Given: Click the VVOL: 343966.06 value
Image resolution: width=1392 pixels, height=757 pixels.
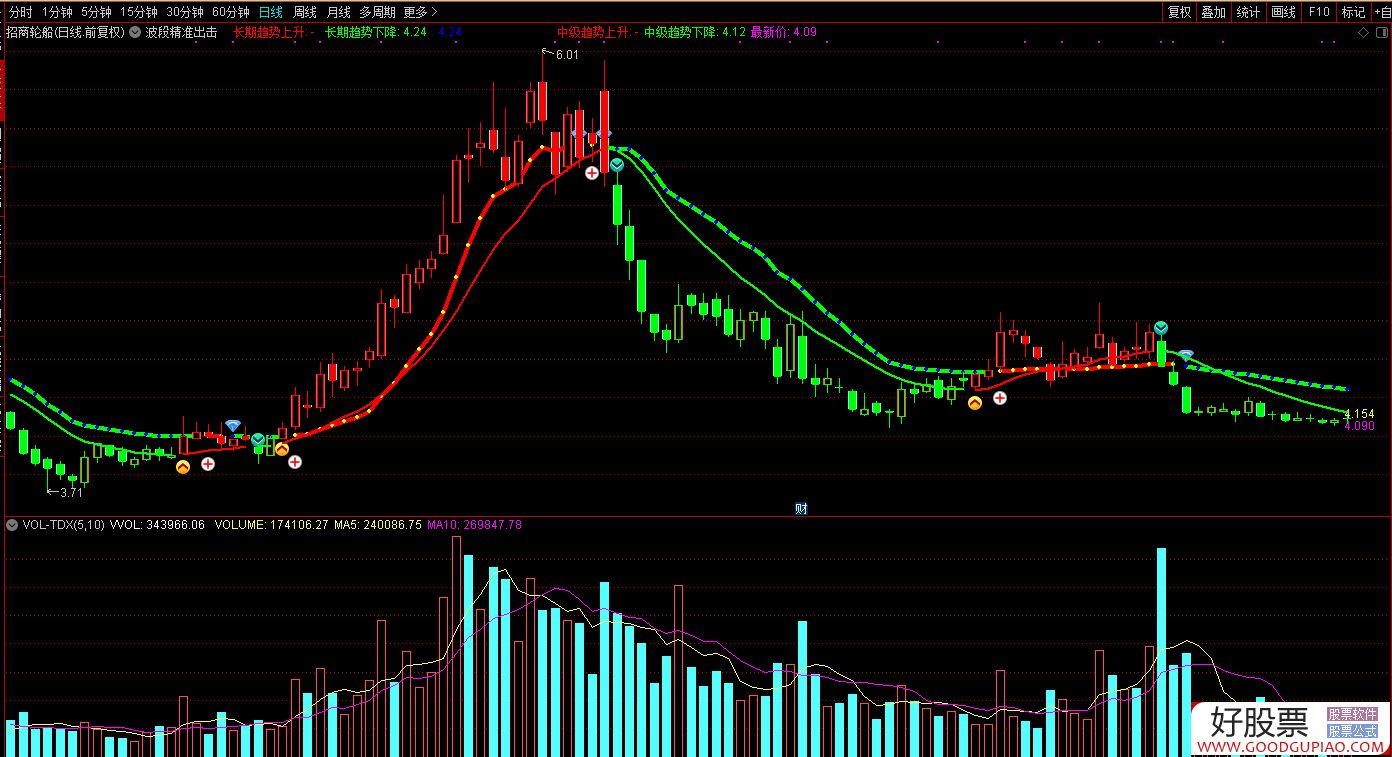Looking at the screenshot, I should click(x=157, y=524).
